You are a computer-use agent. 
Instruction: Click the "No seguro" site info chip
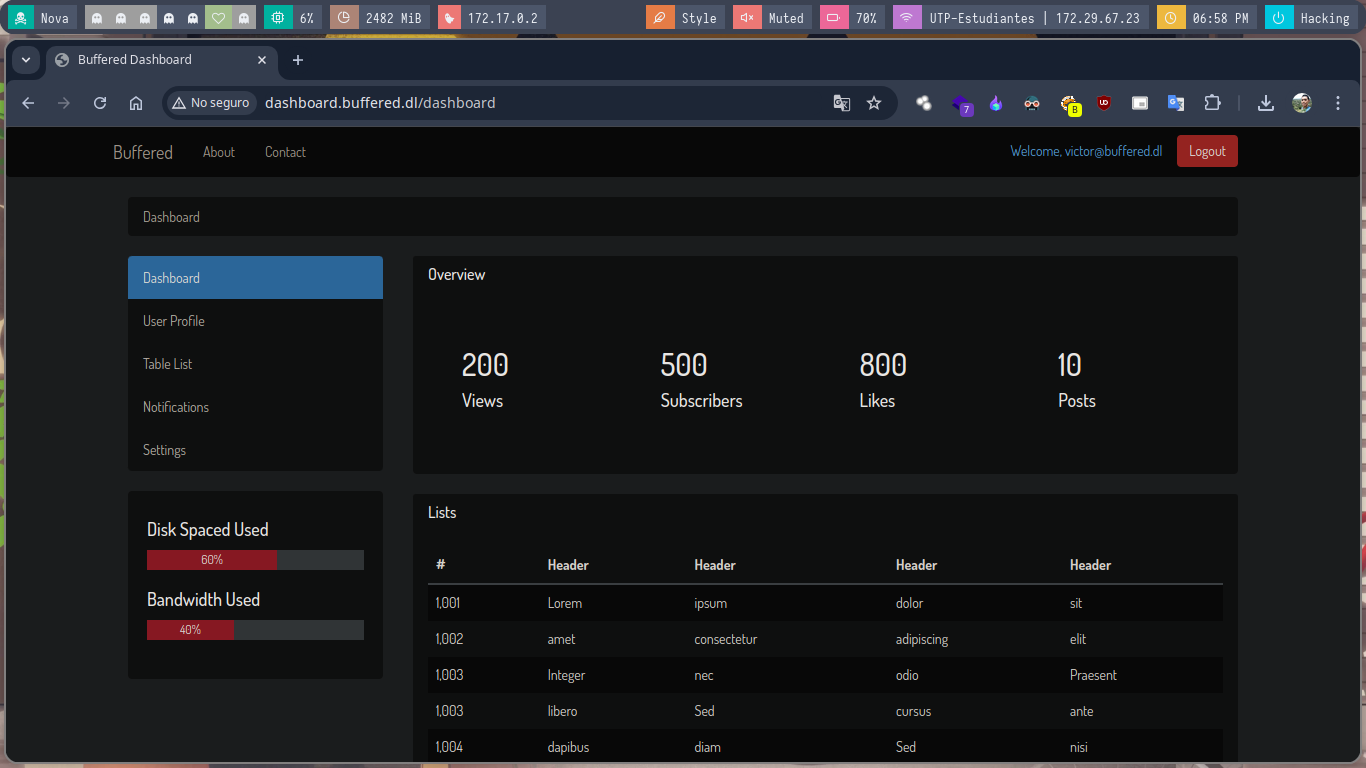pos(211,103)
